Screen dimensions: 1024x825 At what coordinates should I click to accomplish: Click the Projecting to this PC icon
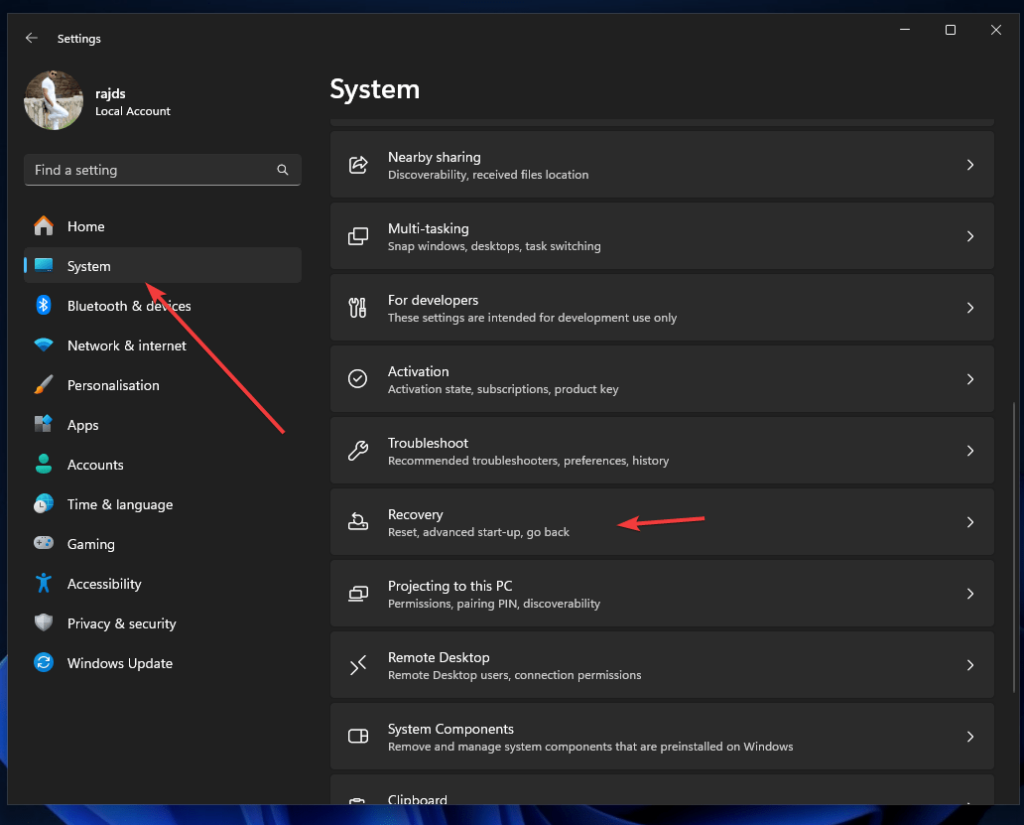pyautogui.click(x=358, y=593)
